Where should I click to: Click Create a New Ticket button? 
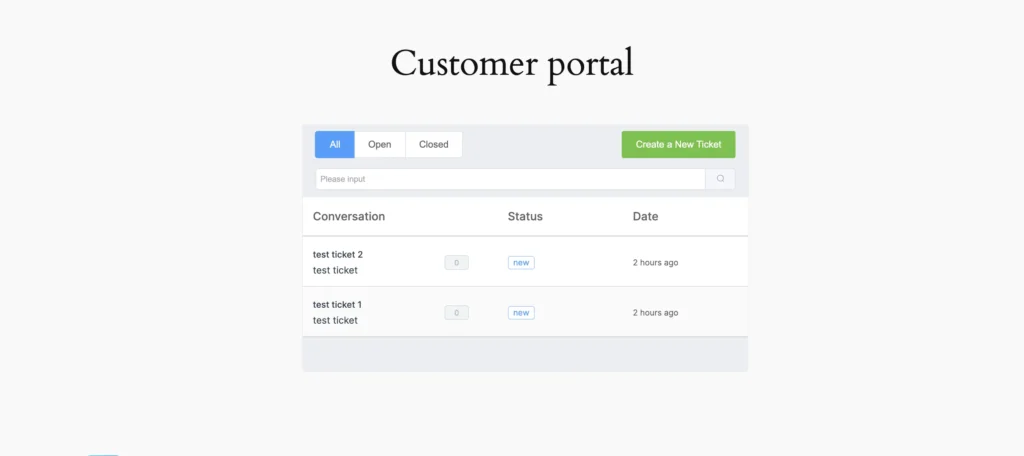(x=679, y=144)
